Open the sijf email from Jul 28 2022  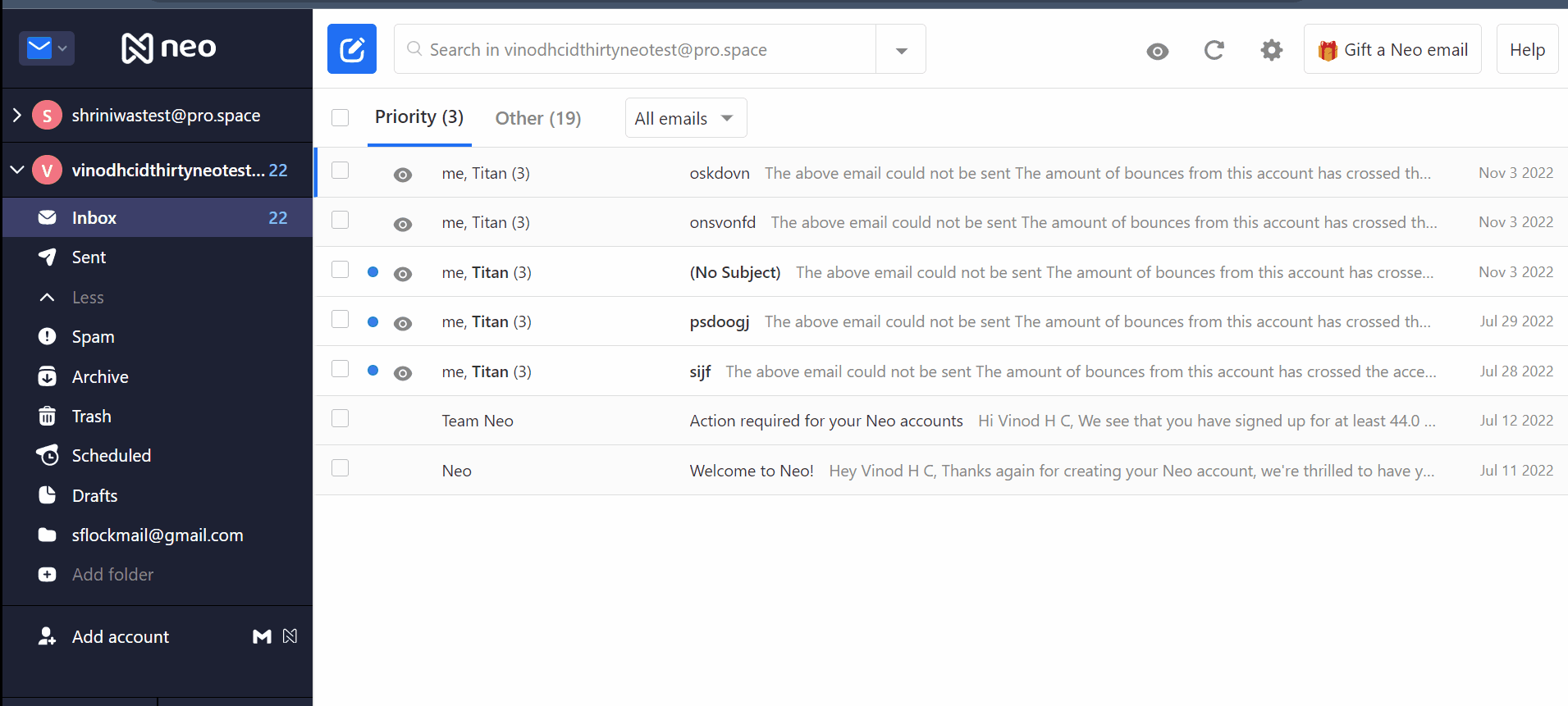[x=942, y=371]
